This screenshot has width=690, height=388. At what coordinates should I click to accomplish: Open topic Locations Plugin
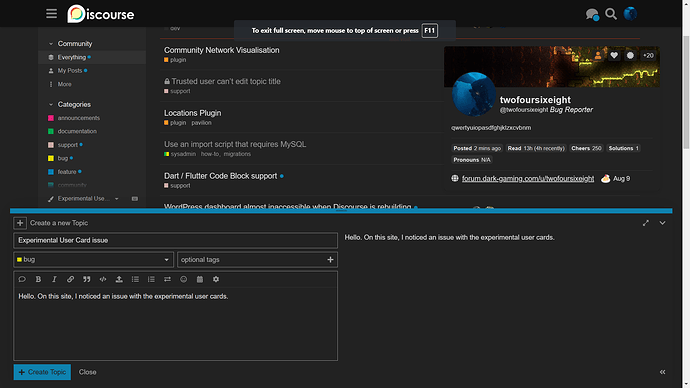192,113
